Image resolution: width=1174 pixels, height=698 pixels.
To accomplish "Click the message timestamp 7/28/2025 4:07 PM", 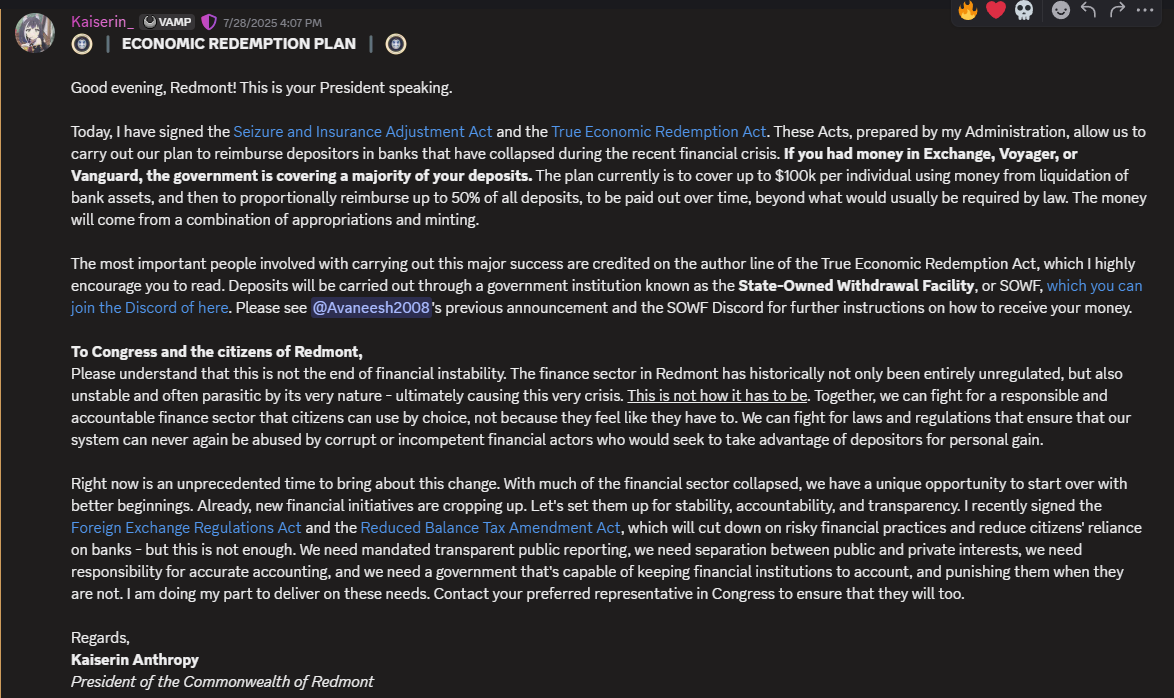I will tap(273, 22).
